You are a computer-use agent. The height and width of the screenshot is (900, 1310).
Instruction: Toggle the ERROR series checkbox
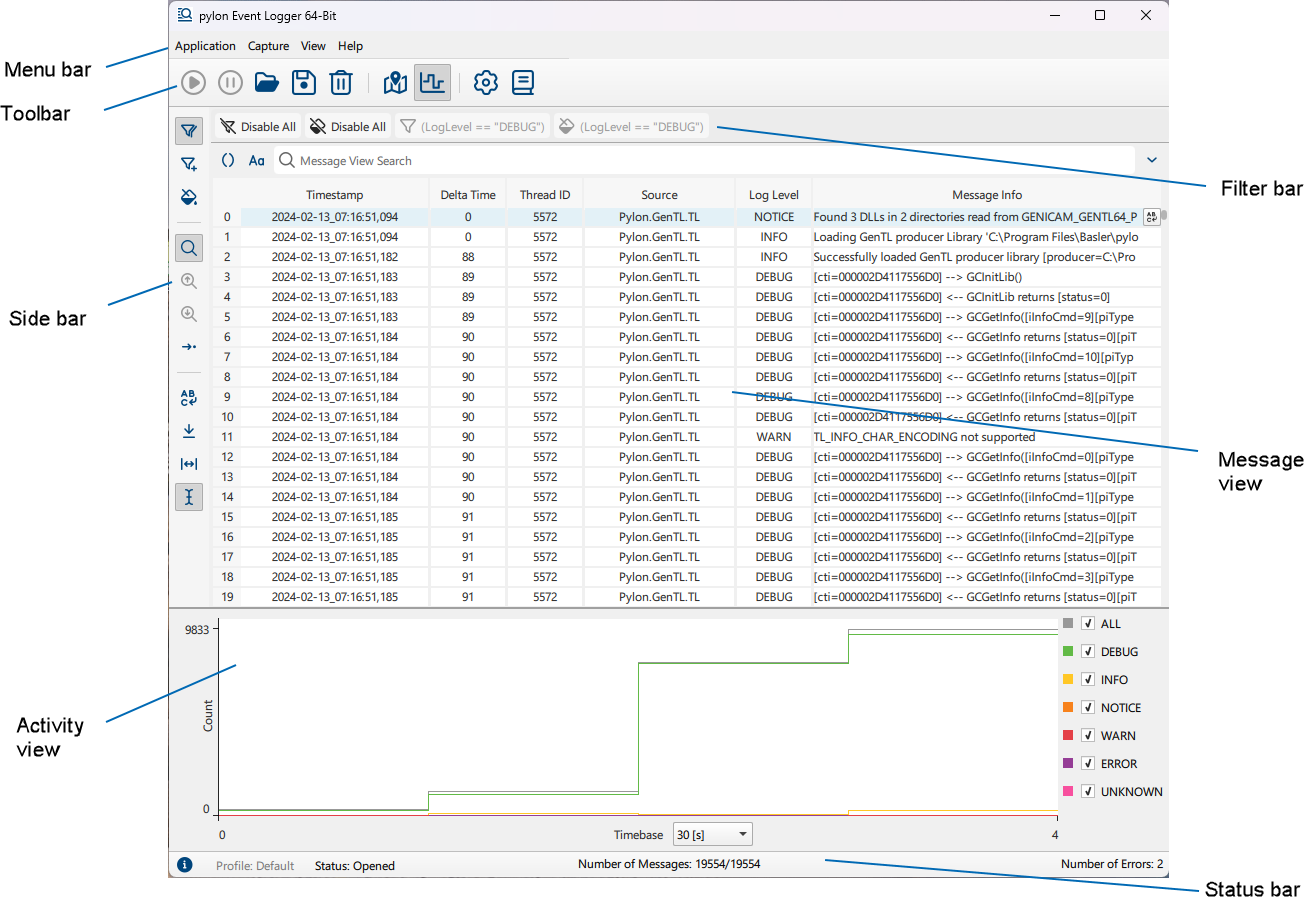tap(1088, 764)
